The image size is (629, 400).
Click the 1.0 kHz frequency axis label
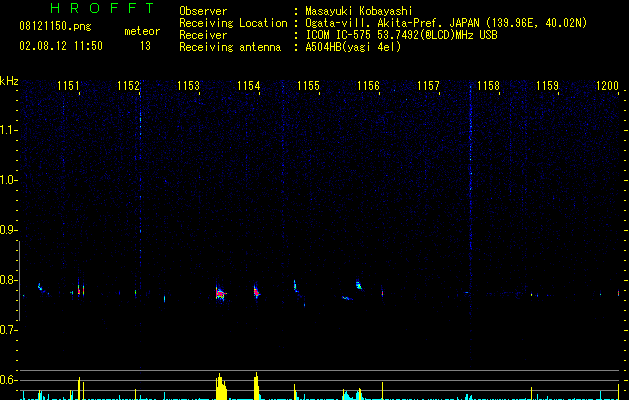[8, 180]
